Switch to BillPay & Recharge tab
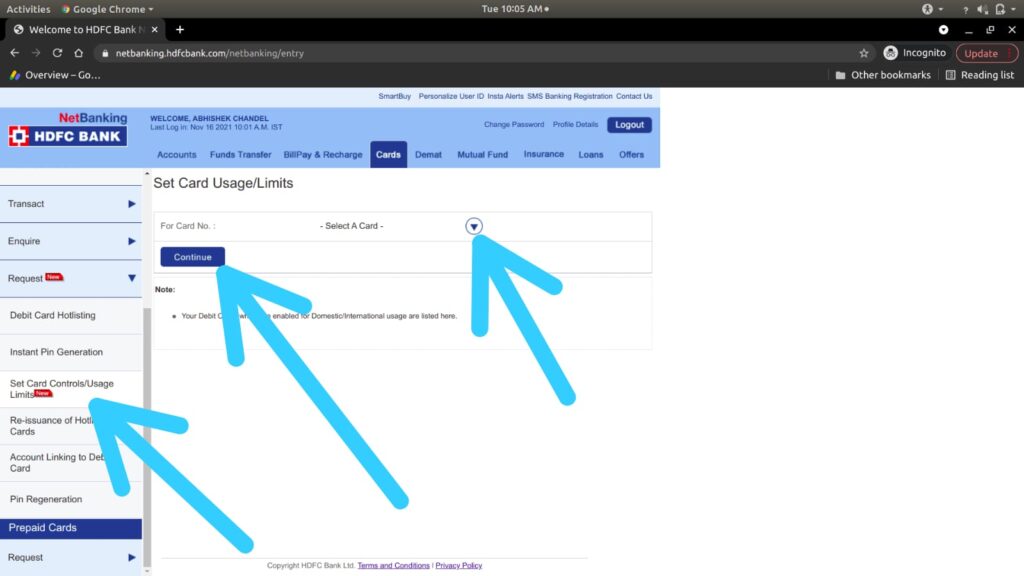1024x576 pixels. (x=323, y=155)
